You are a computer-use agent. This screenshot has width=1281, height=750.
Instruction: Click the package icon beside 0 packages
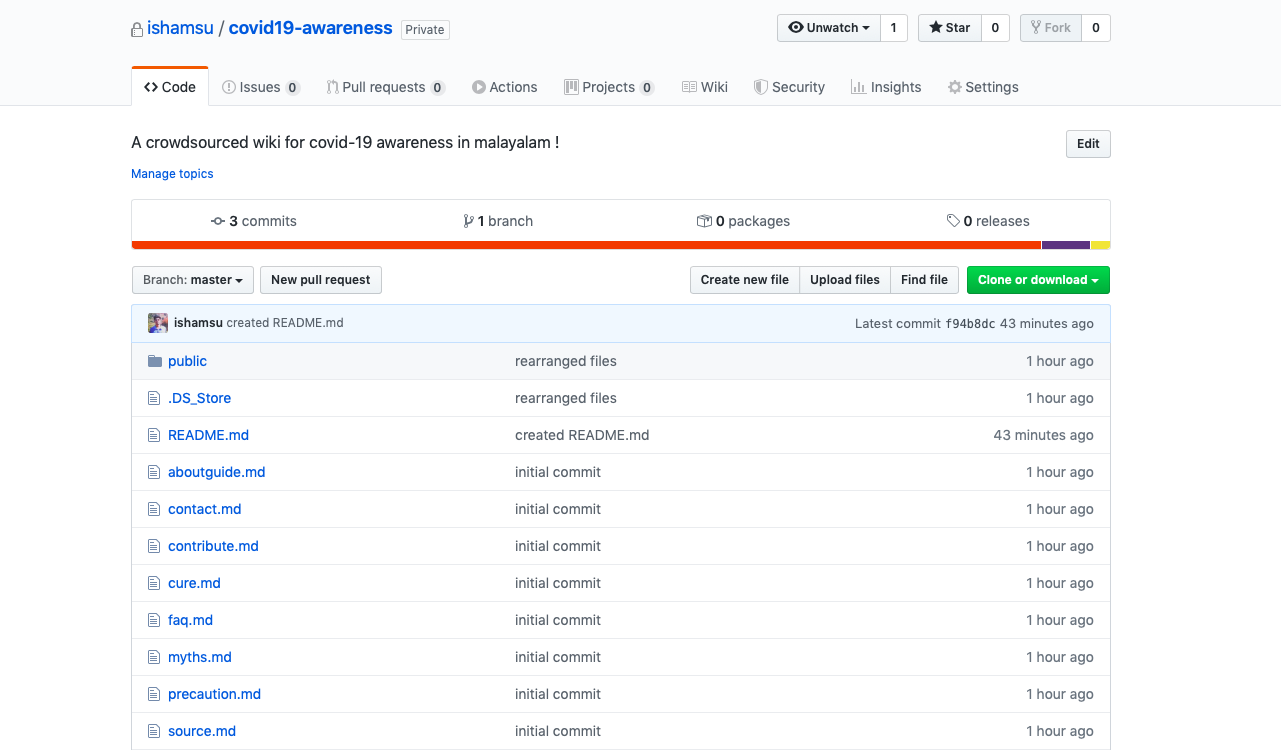pyautogui.click(x=704, y=221)
